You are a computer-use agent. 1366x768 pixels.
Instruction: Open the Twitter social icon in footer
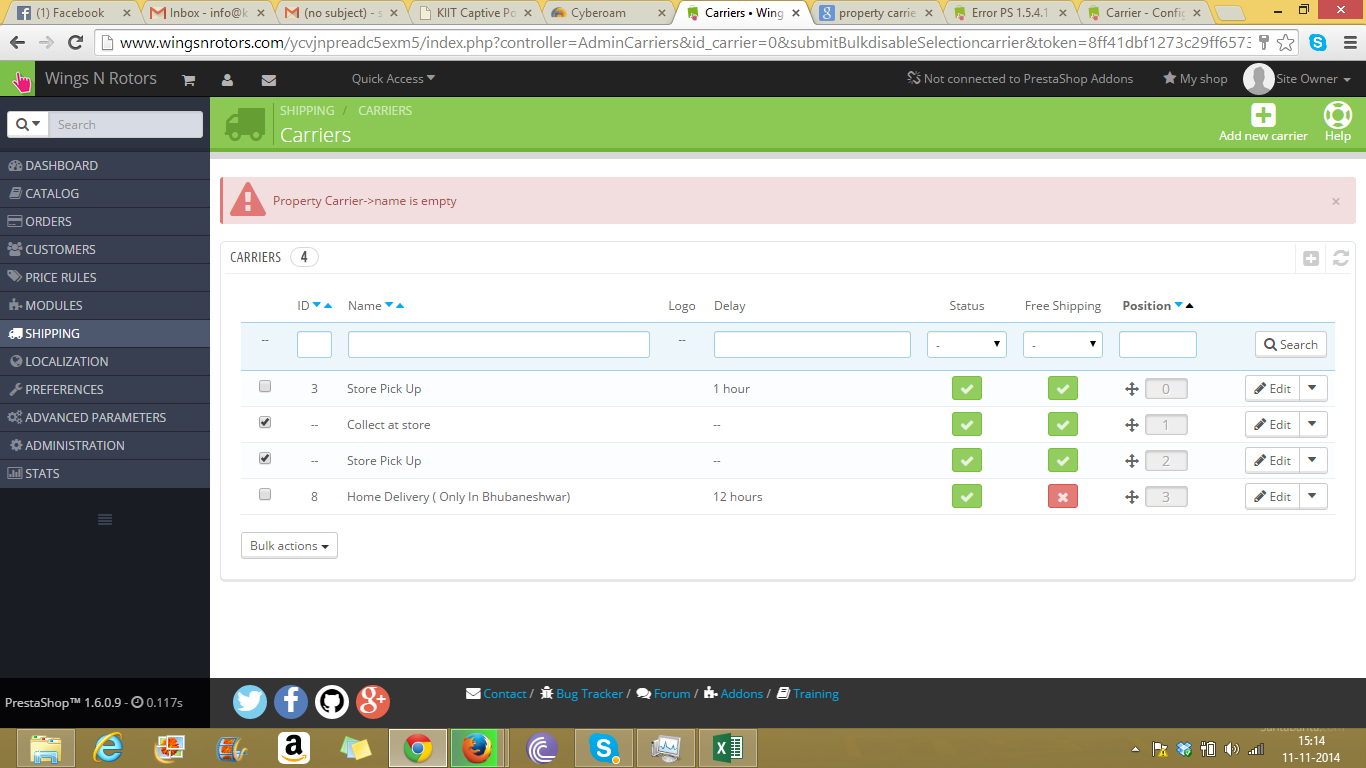pyautogui.click(x=250, y=701)
